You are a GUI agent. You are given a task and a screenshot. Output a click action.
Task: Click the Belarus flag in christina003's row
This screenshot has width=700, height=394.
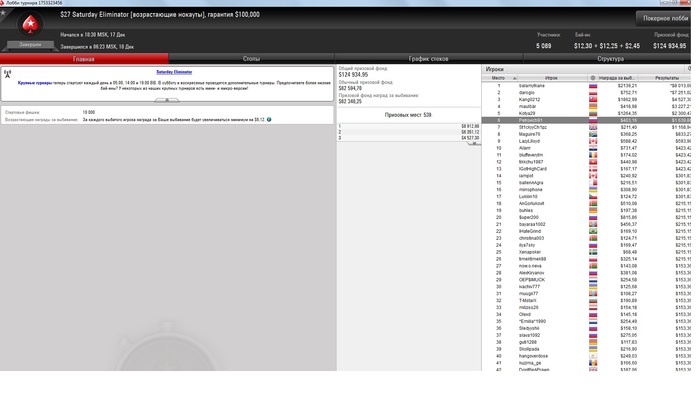click(593, 238)
